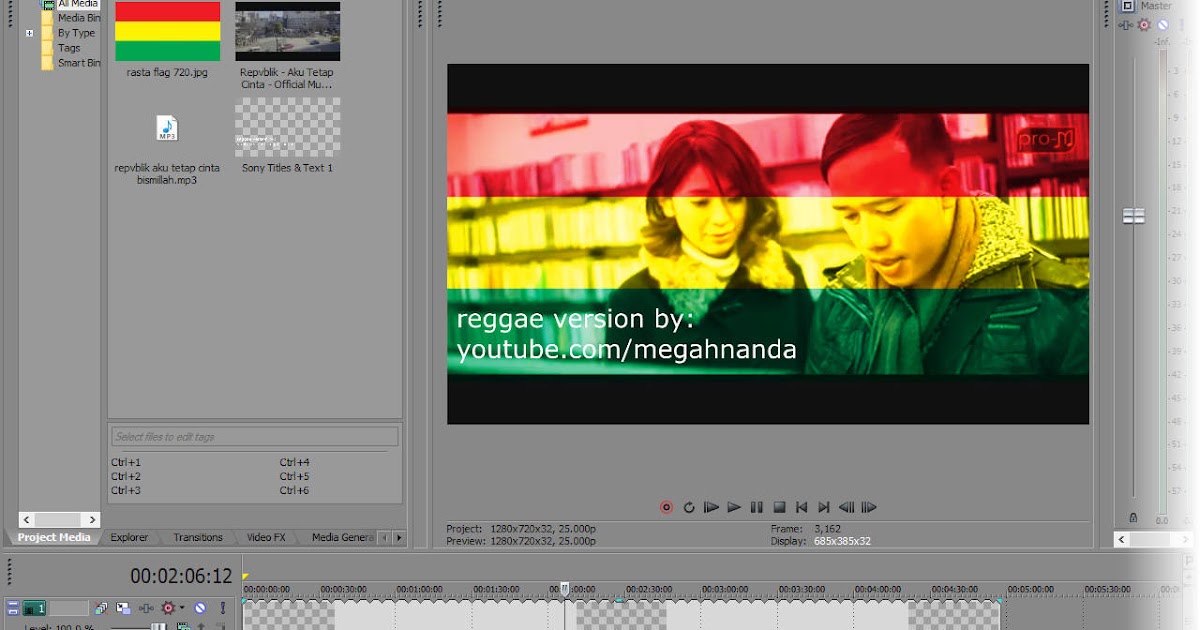Click the Frame 3,162 value
The image size is (1200, 630).
(828, 528)
